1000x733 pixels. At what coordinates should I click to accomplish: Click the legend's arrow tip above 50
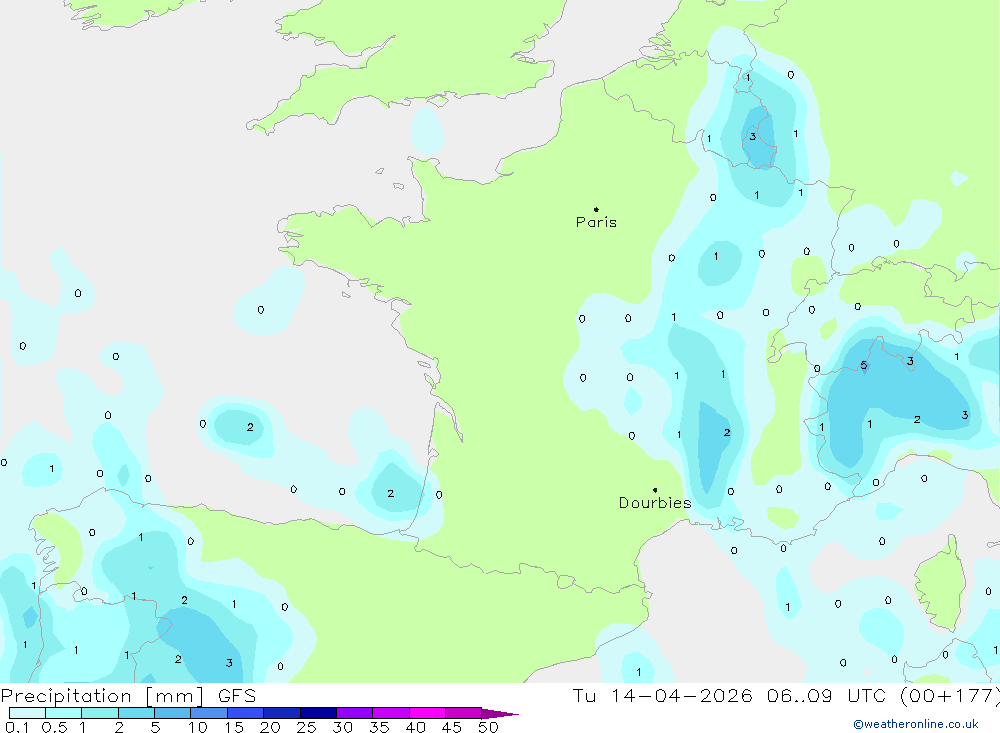[x=500, y=714]
